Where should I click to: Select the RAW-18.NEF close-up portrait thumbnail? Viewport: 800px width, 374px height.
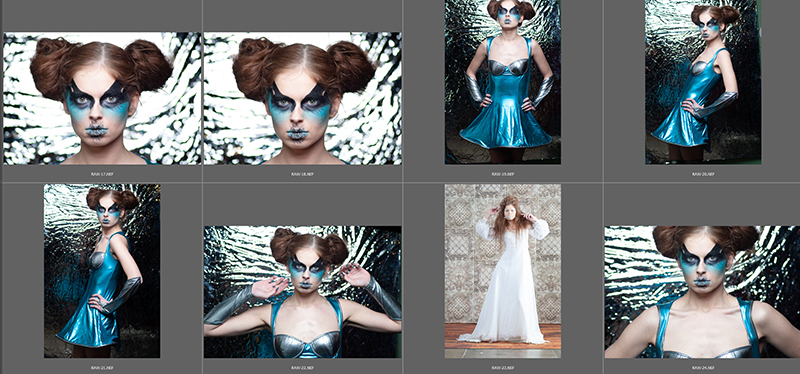pyautogui.click(x=303, y=98)
